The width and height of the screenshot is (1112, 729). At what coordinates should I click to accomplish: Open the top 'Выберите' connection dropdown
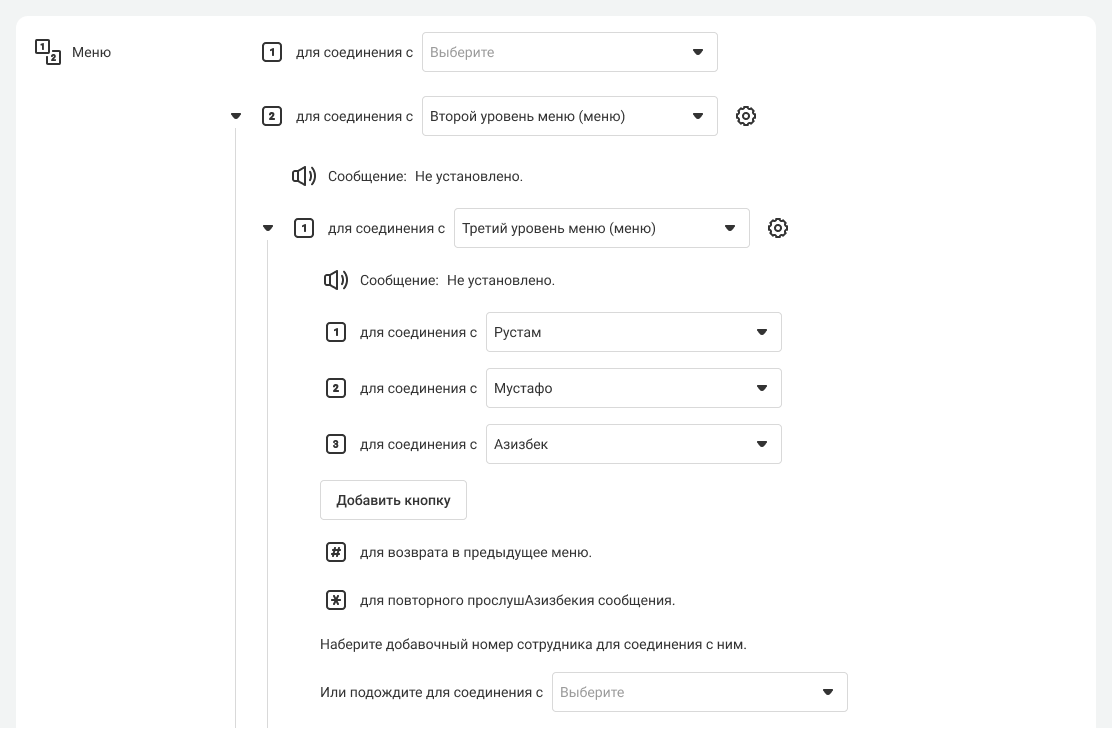click(569, 52)
